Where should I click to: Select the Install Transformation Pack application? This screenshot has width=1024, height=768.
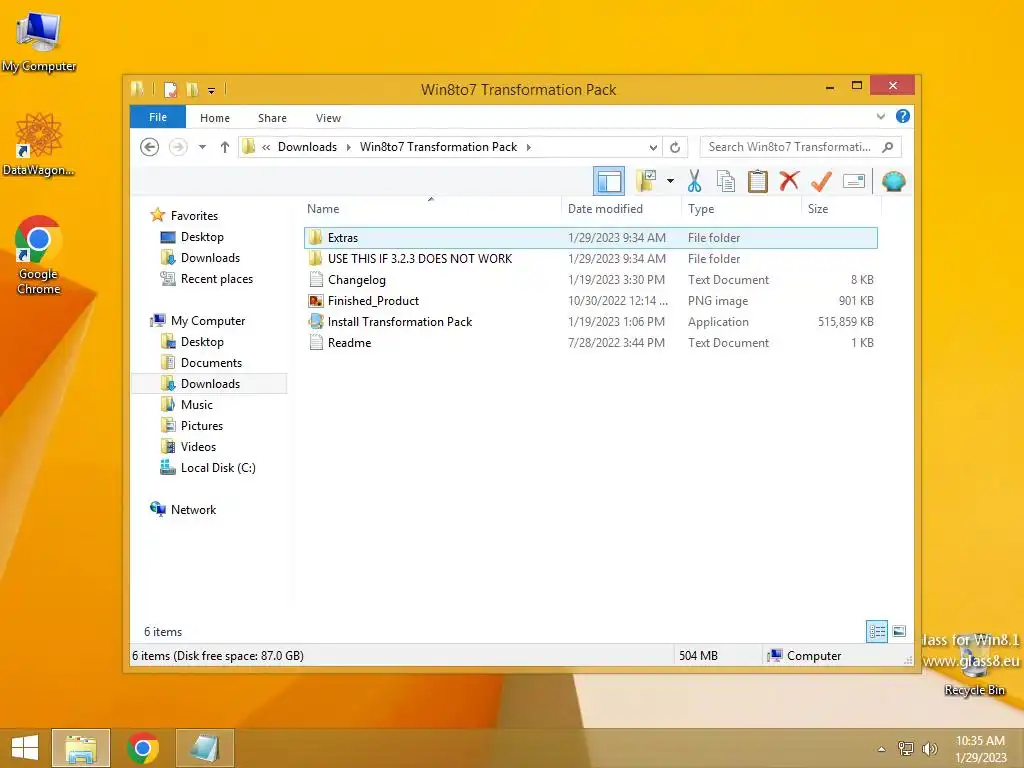(590, 321)
